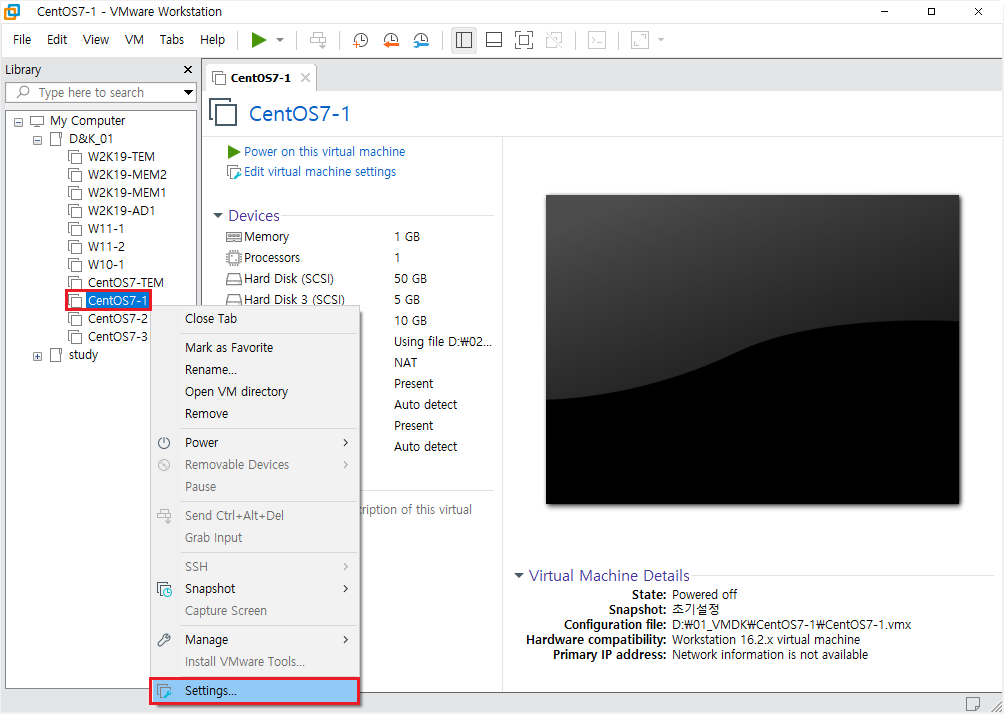
Task: Select W10-1 virtual machine in library
Action: click(x=106, y=264)
